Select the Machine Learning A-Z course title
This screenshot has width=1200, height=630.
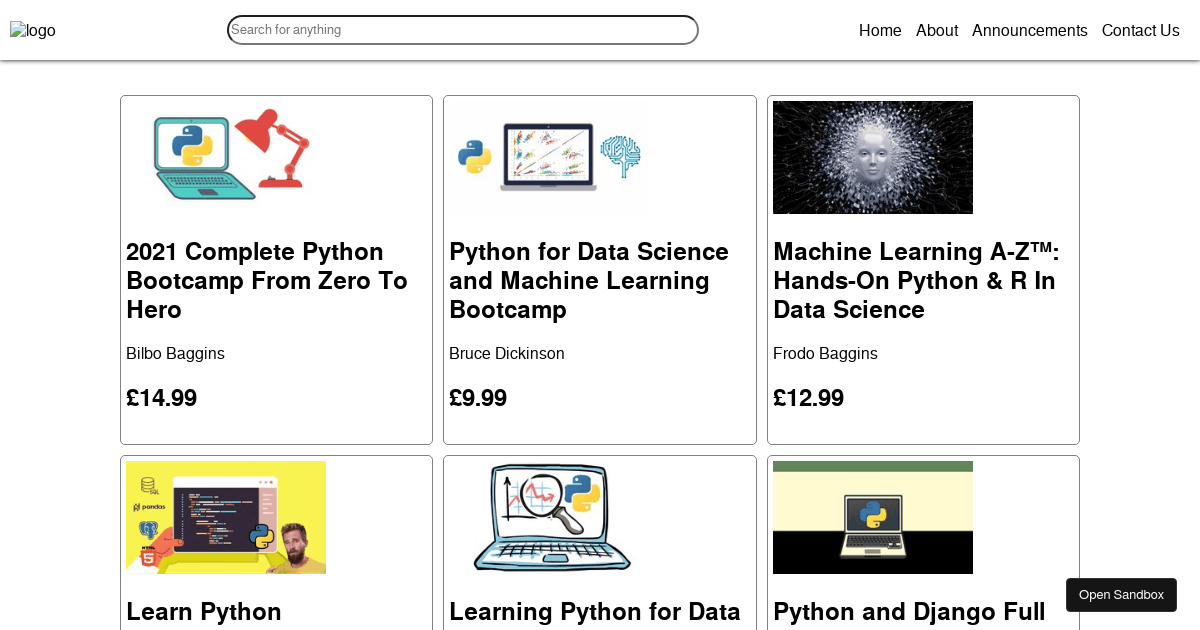tap(916, 281)
